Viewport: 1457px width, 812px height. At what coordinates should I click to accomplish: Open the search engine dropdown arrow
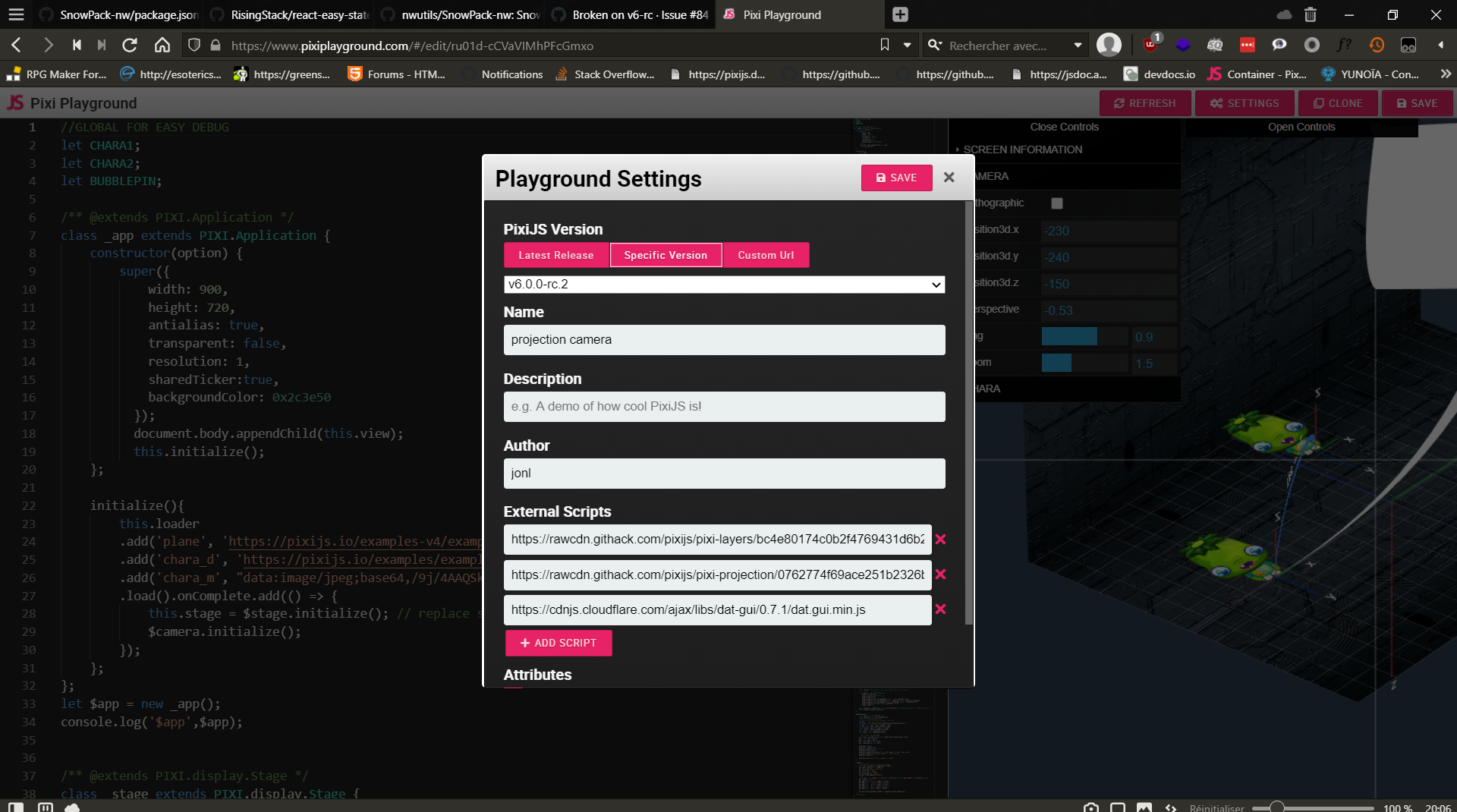point(1078,45)
